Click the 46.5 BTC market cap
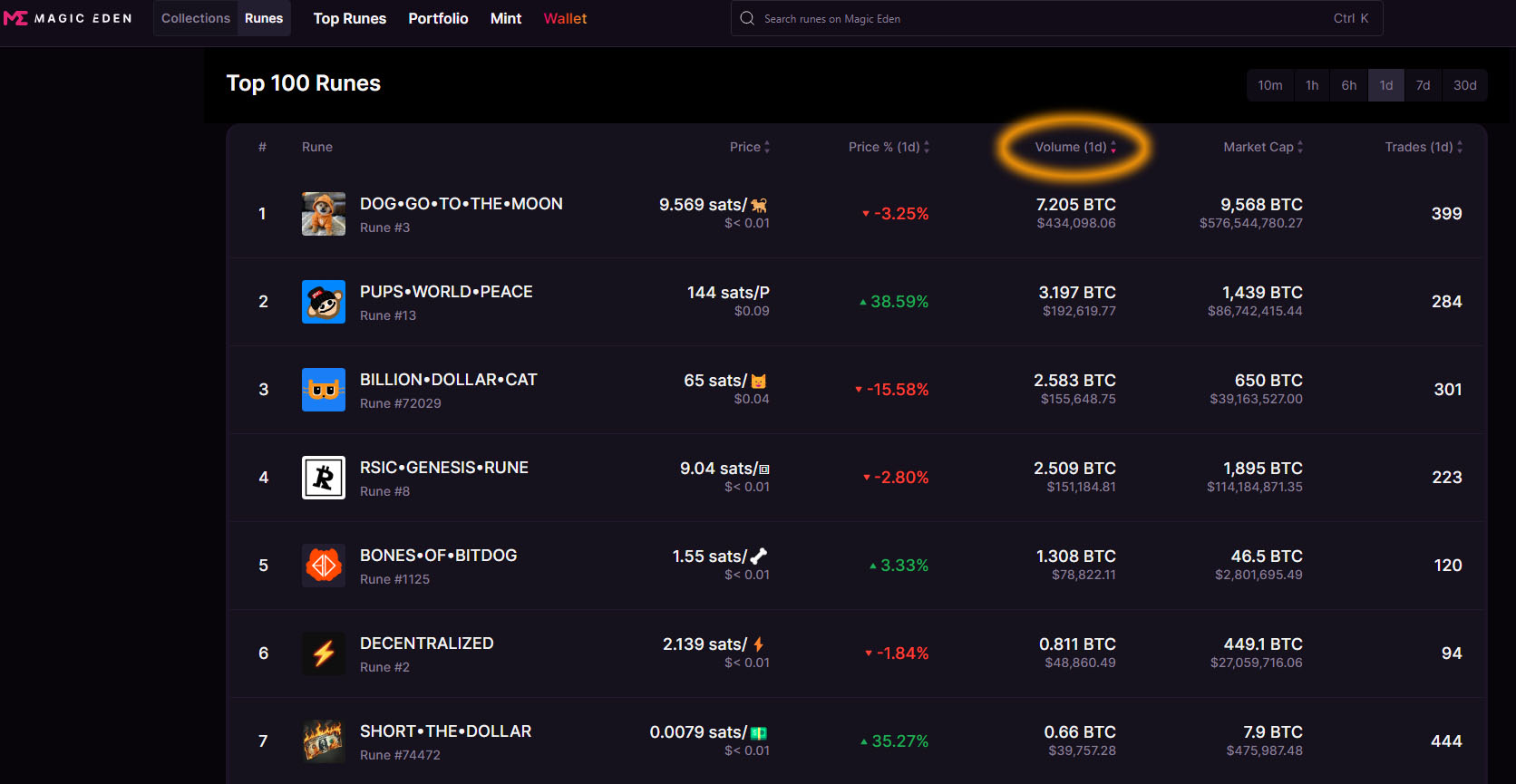Viewport: 1516px width, 784px height. point(1267,557)
